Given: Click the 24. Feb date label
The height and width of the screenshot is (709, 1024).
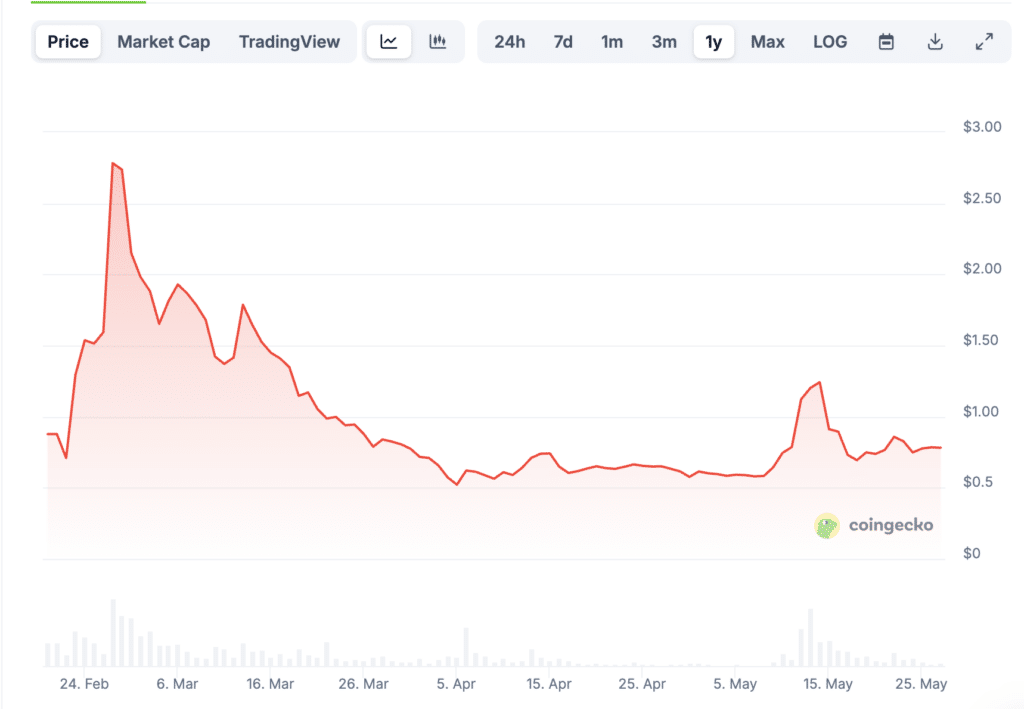Looking at the screenshot, I should coord(84,684).
